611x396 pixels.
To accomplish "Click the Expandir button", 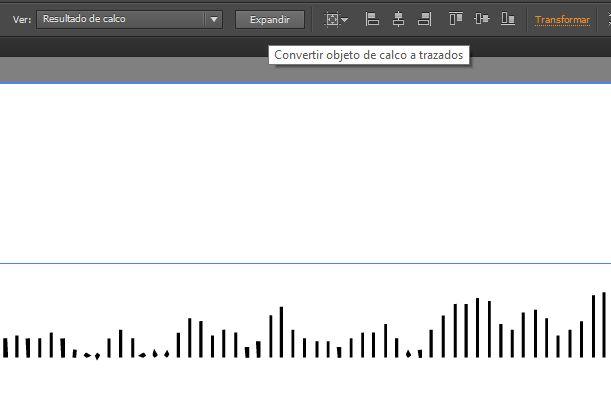I will coord(270,19).
